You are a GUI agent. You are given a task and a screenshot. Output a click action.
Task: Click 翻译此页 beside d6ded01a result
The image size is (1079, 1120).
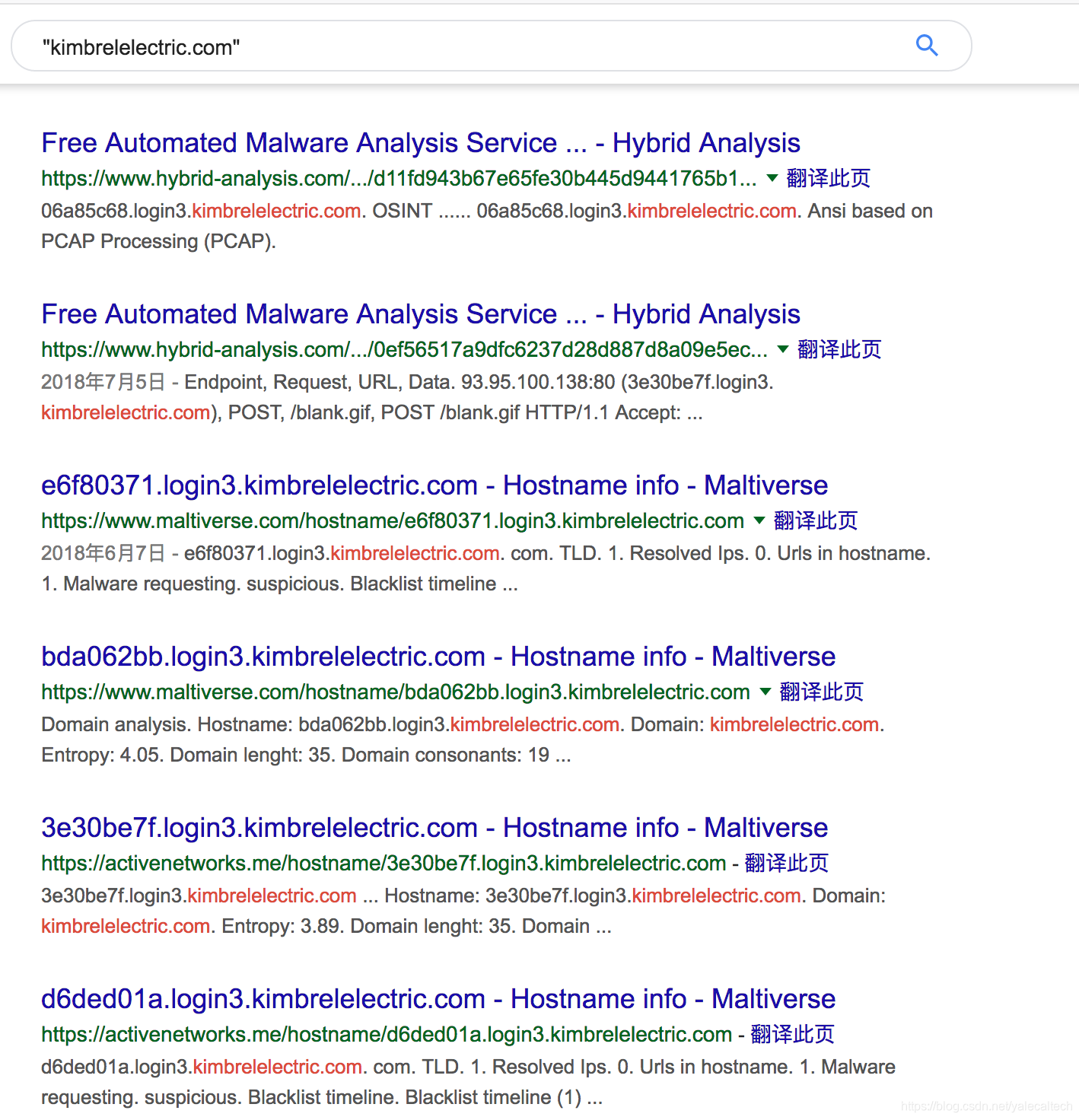(x=793, y=1034)
